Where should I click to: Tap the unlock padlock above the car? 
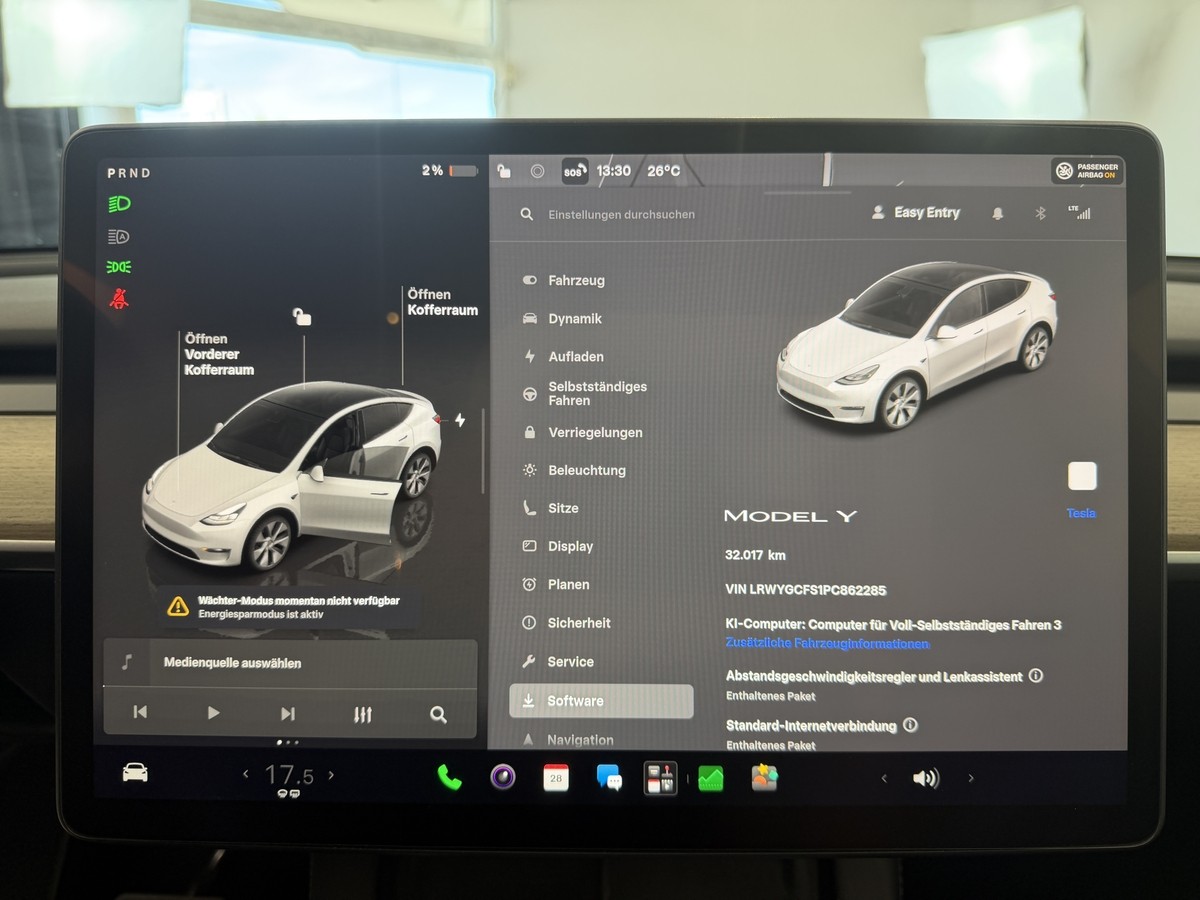click(x=302, y=317)
